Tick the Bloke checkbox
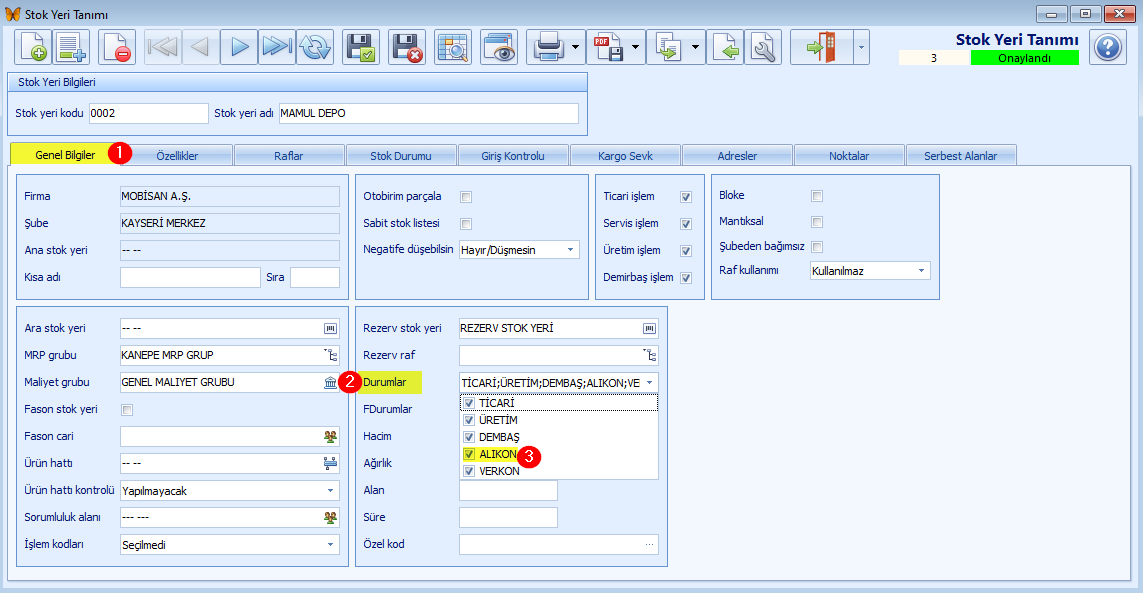The width and height of the screenshot is (1143, 593). pos(817,195)
